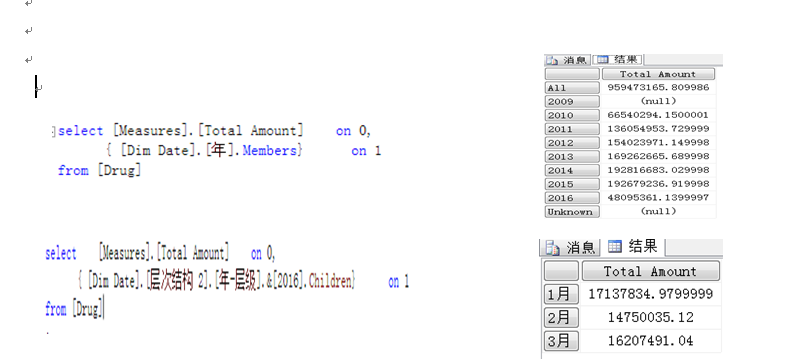The width and height of the screenshot is (791, 363).
Task: Select the 2016 row header
Action: [572, 198]
